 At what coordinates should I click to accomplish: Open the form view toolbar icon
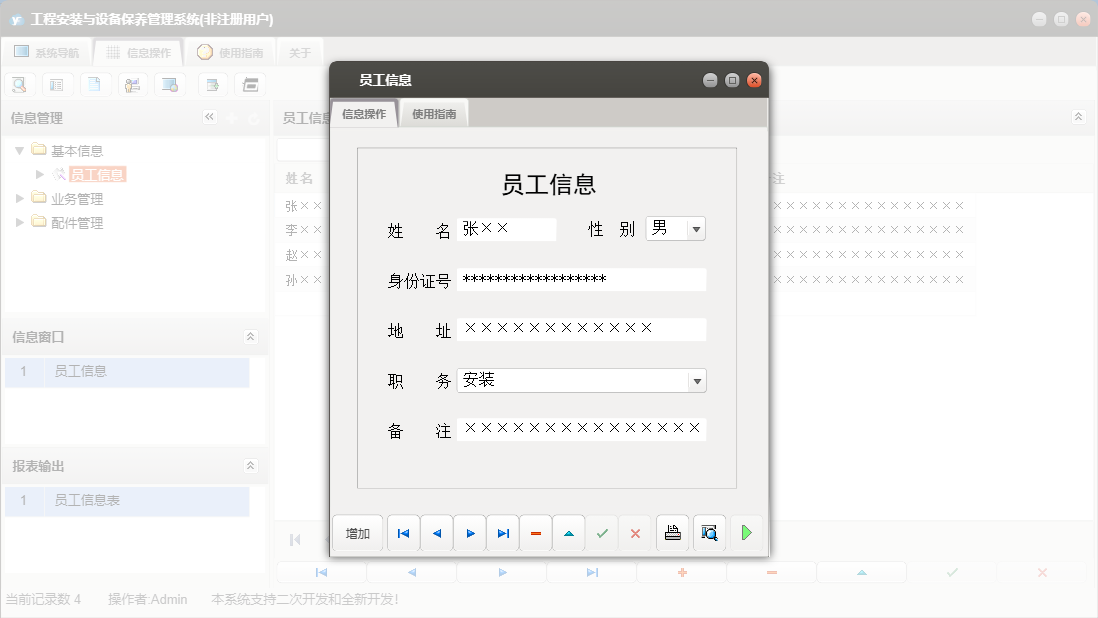point(57,84)
